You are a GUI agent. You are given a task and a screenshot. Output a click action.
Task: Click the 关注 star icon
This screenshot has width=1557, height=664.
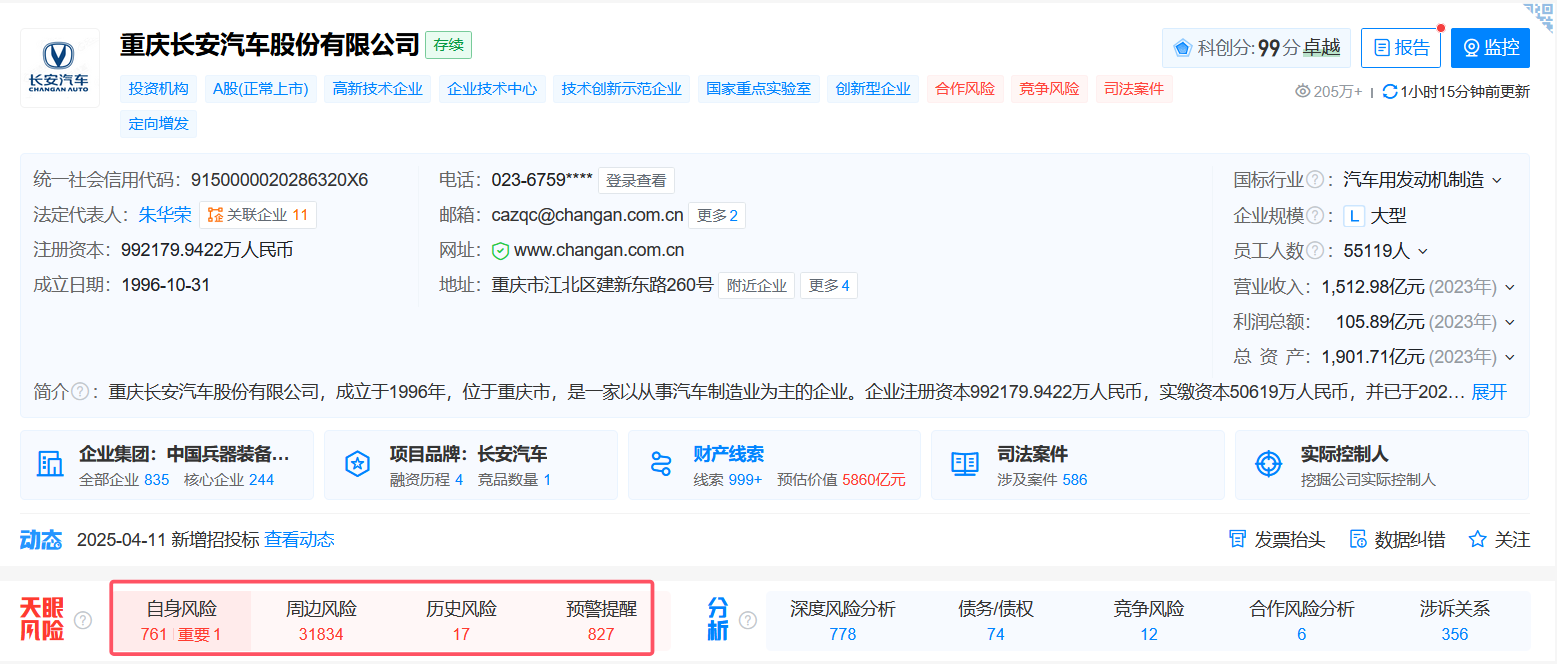(1477, 540)
